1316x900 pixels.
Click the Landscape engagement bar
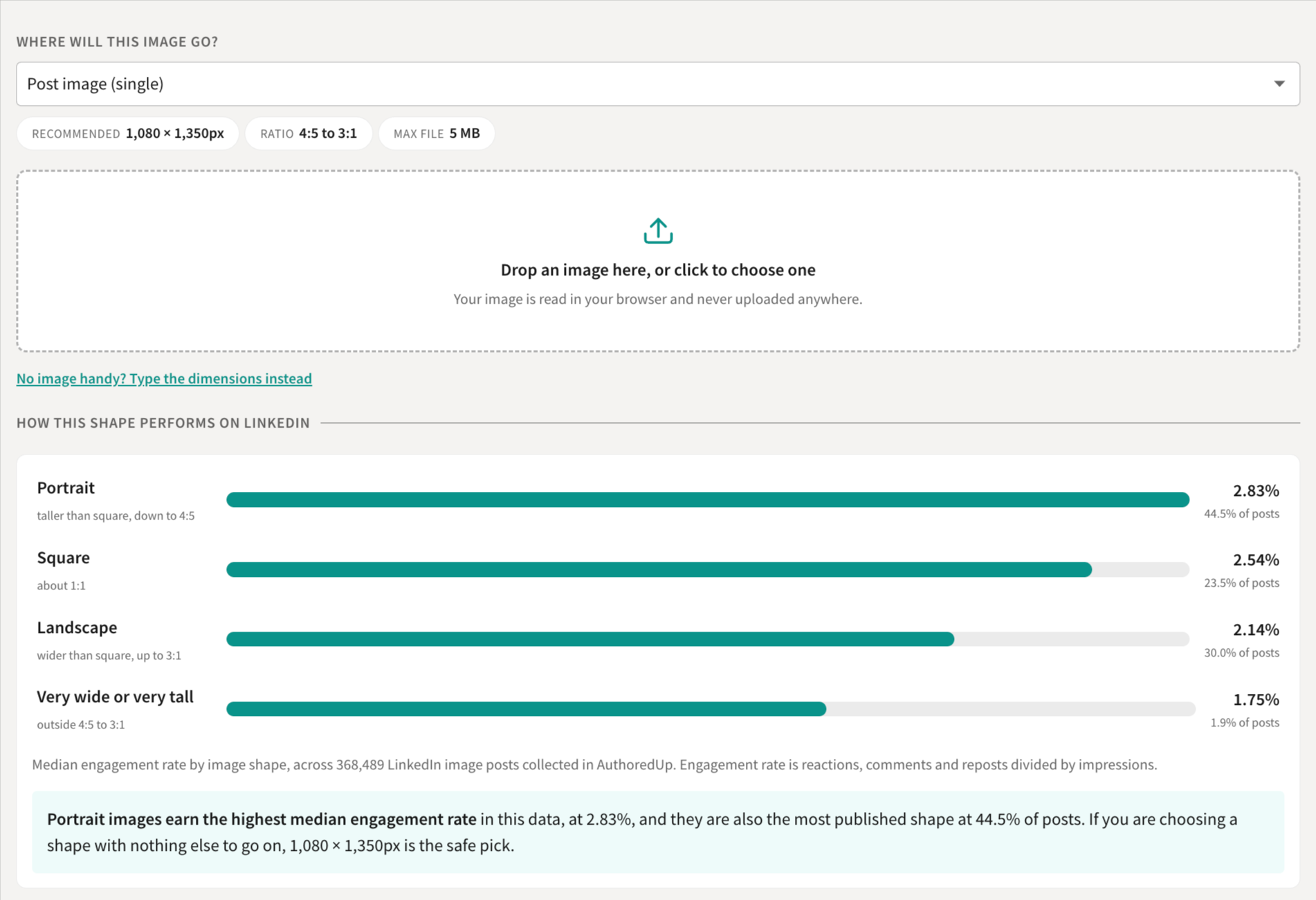(708, 639)
